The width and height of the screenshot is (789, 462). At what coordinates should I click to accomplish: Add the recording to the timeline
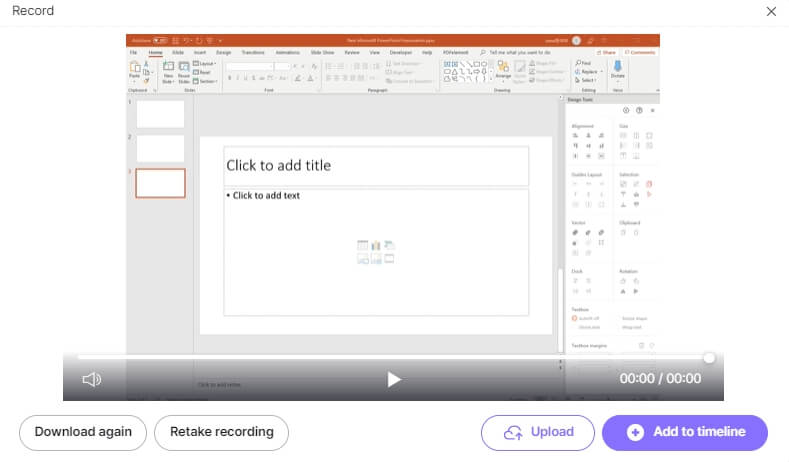tap(685, 432)
